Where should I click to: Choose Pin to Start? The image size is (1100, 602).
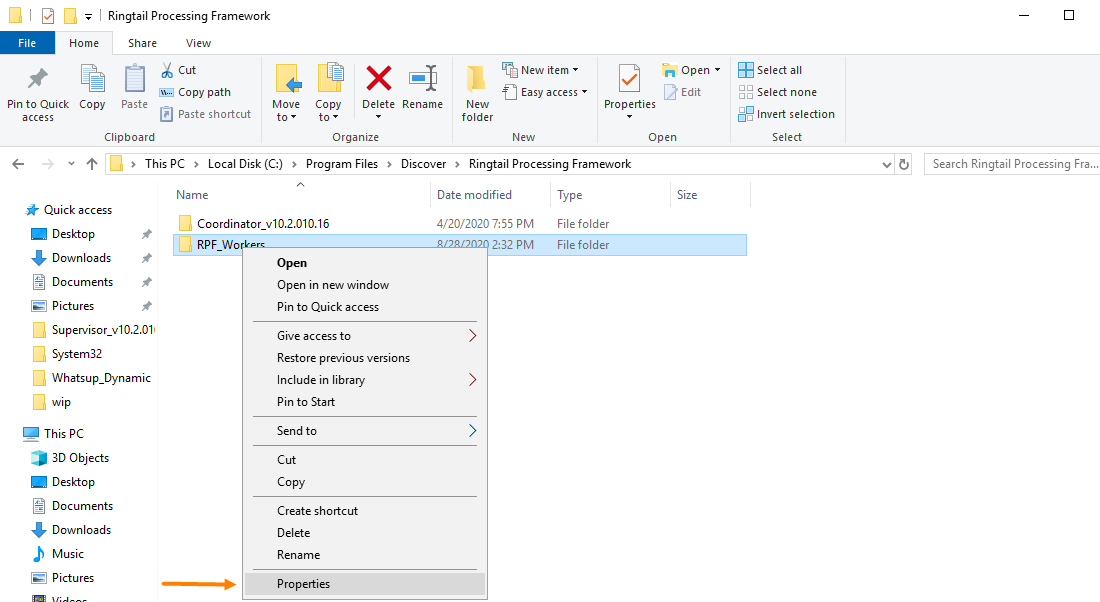(x=306, y=402)
